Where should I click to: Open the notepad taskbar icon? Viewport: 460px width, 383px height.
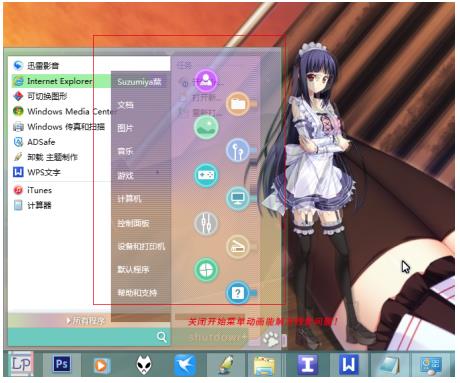tap(390, 365)
